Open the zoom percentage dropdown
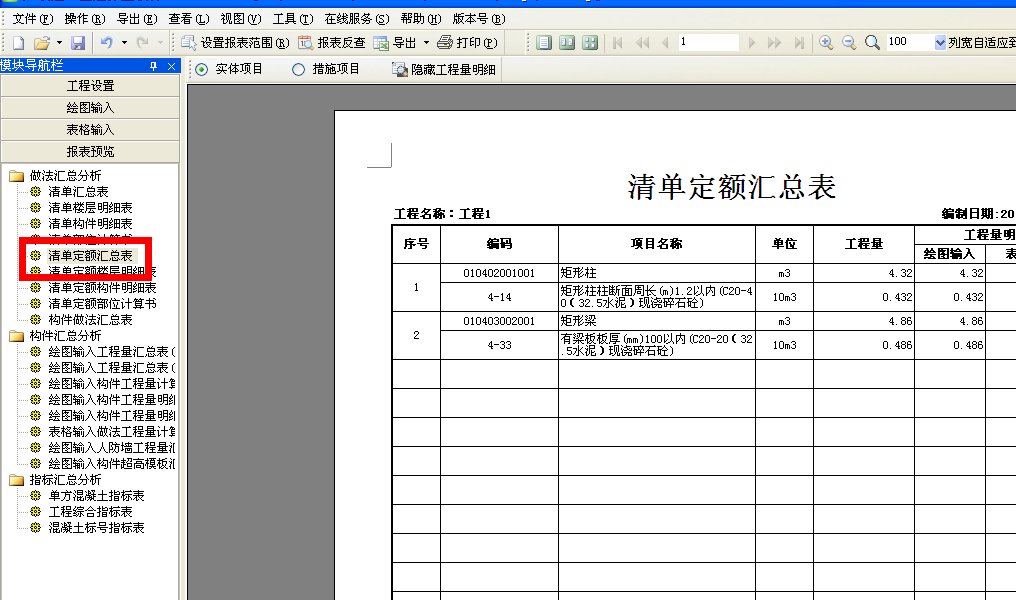The image size is (1016, 600). click(x=940, y=43)
